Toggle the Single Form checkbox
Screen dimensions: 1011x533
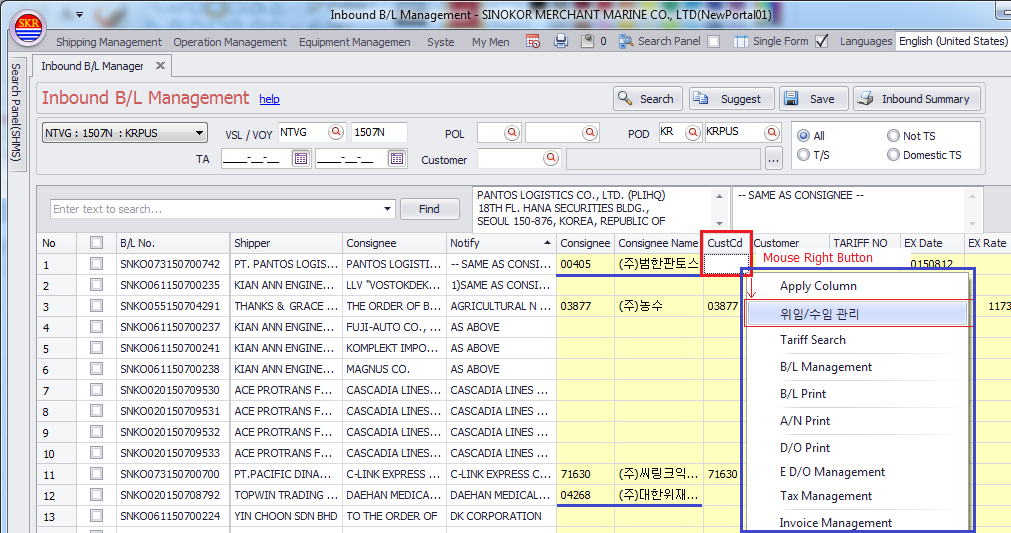click(x=821, y=41)
